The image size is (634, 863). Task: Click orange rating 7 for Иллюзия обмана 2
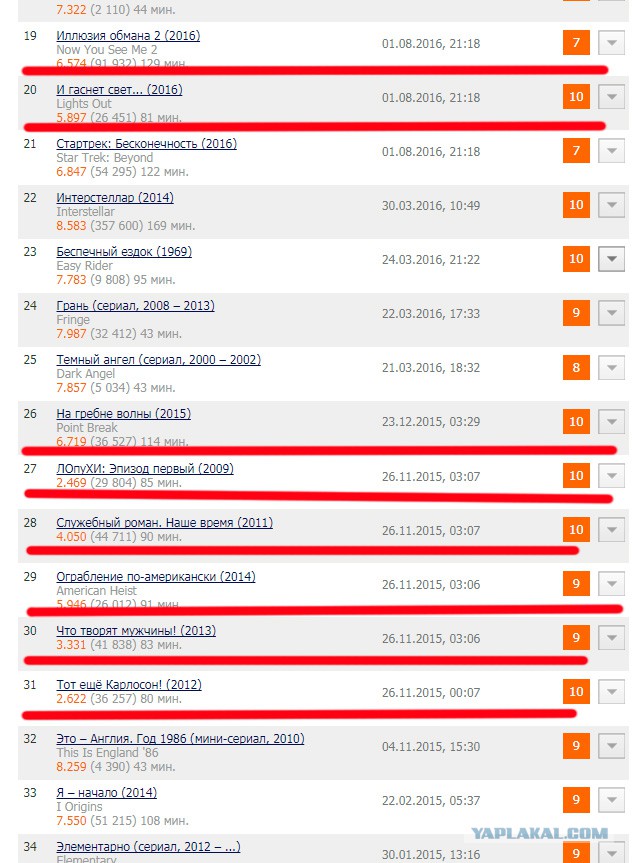coord(576,42)
